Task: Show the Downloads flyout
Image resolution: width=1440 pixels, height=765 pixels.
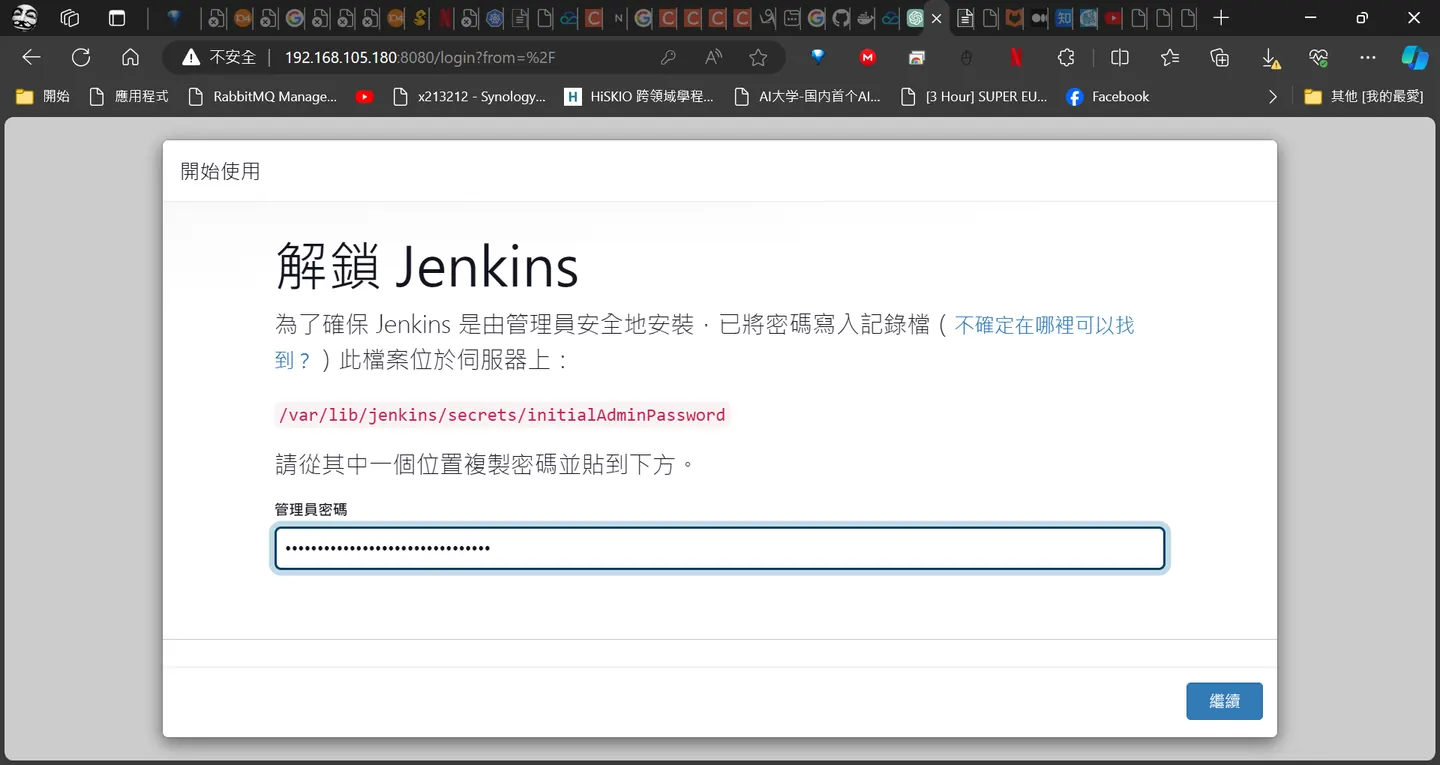Action: point(1270,58)
